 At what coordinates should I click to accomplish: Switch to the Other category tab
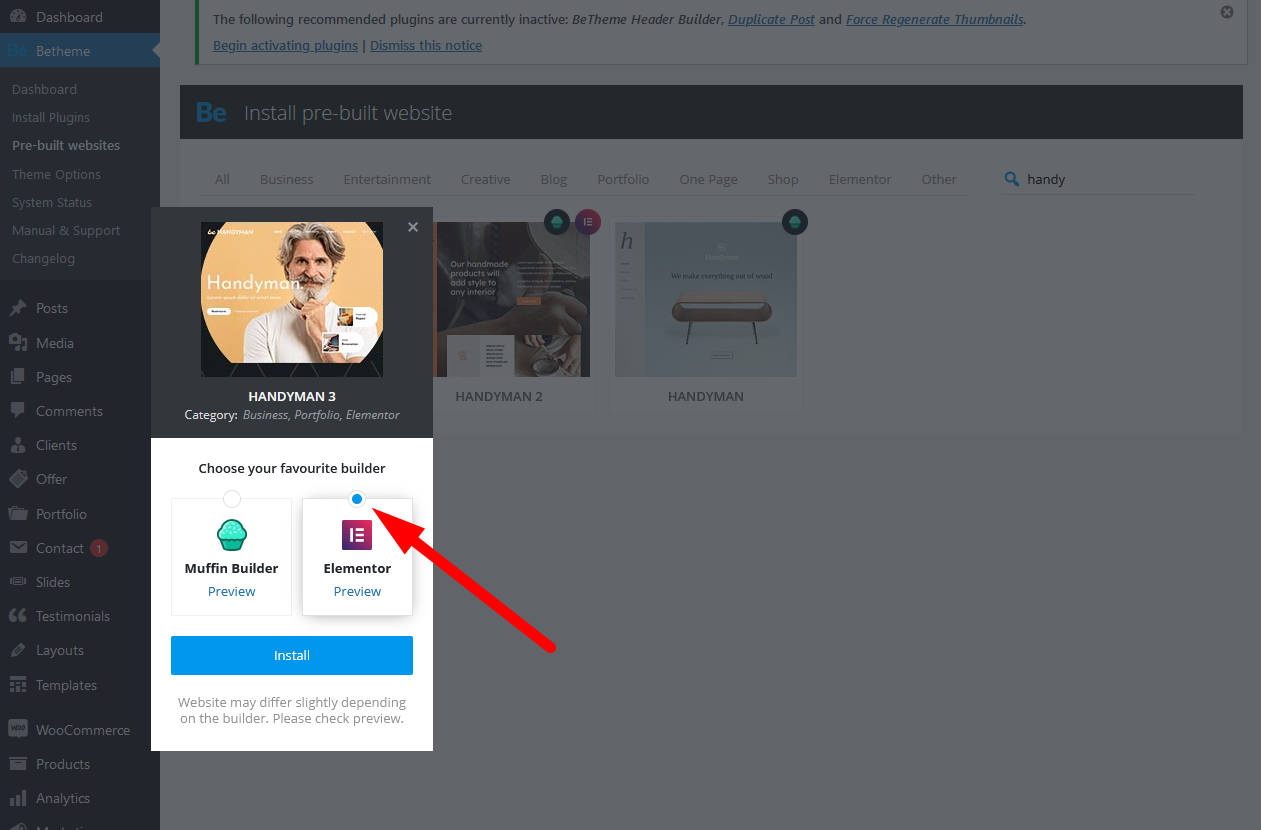point(939,179)
